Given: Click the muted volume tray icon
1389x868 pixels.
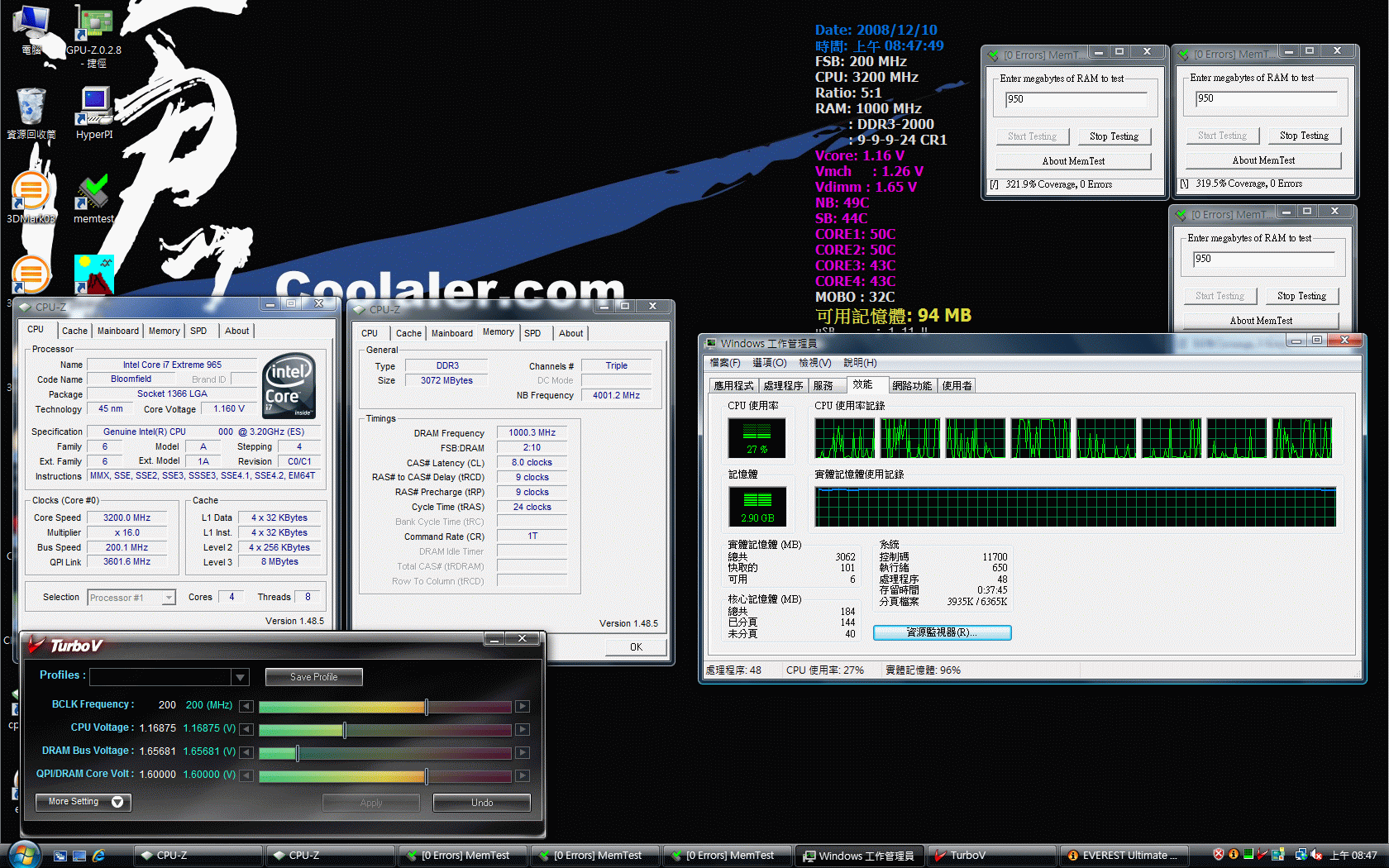Looking at the screenshot, I should [1316, 855].
